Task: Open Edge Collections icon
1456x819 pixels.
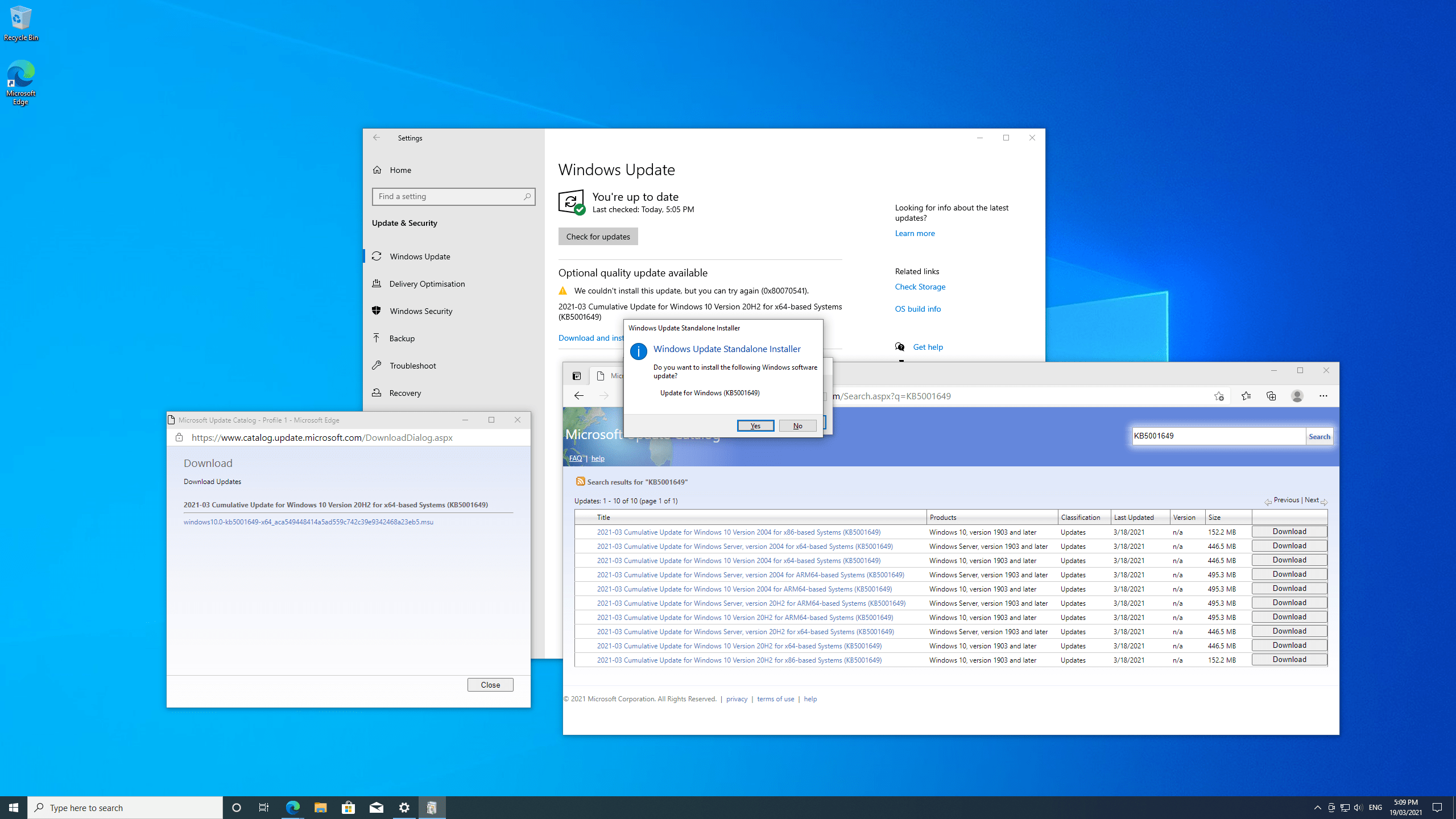Action: coord(1271,396)
